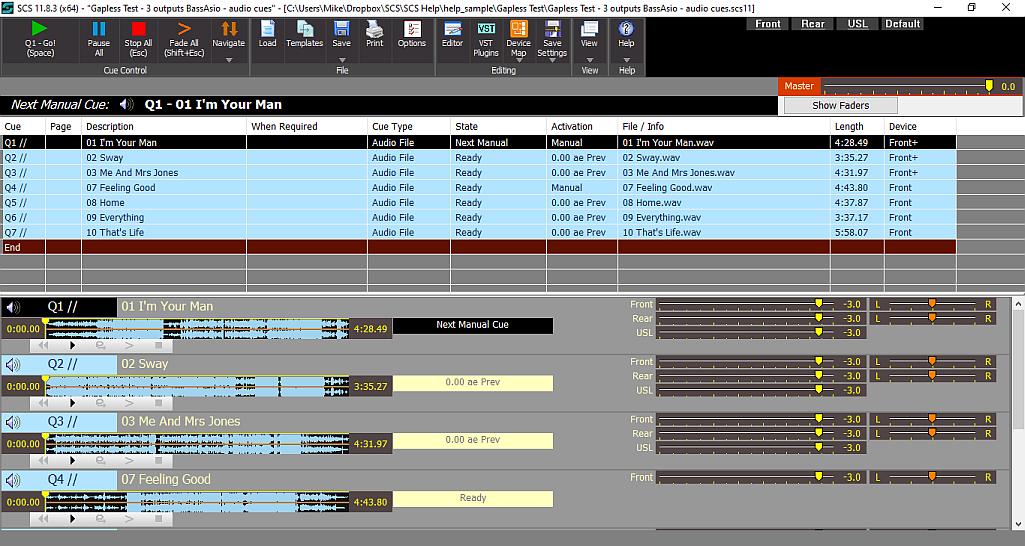Click Q1 Front level slider
Image resolution: width=1025 pixels, height=546 pixels.
[745, 304]
